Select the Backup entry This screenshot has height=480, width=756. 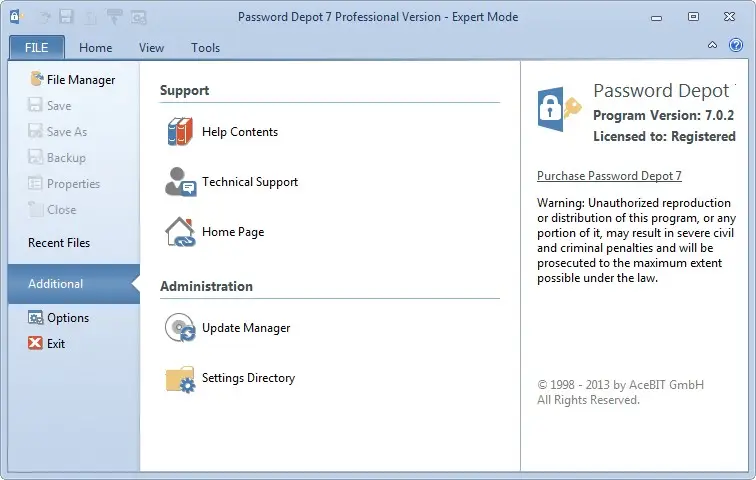coord(57,158)
